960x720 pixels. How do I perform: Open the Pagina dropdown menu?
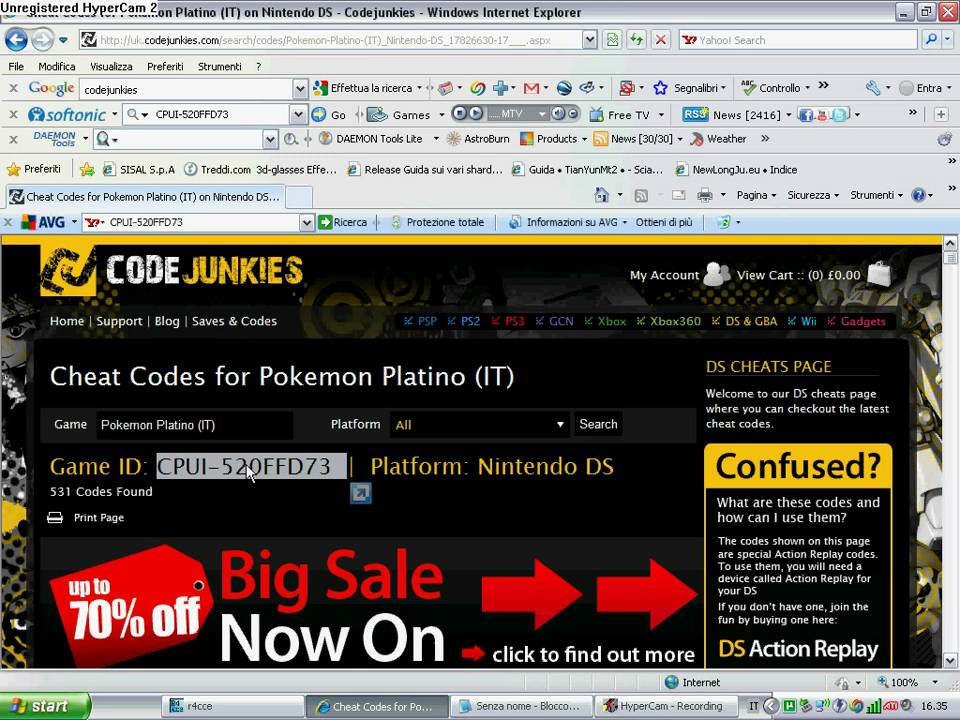(757, 195)
